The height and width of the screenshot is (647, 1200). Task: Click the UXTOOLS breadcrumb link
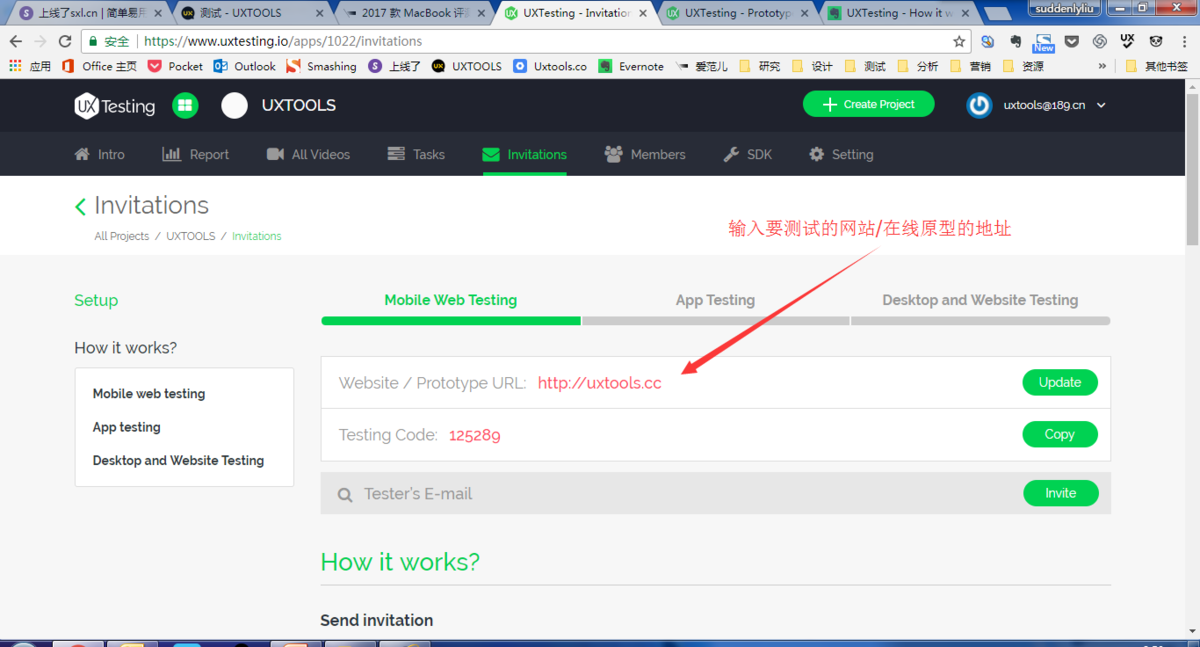coord(191,236)
